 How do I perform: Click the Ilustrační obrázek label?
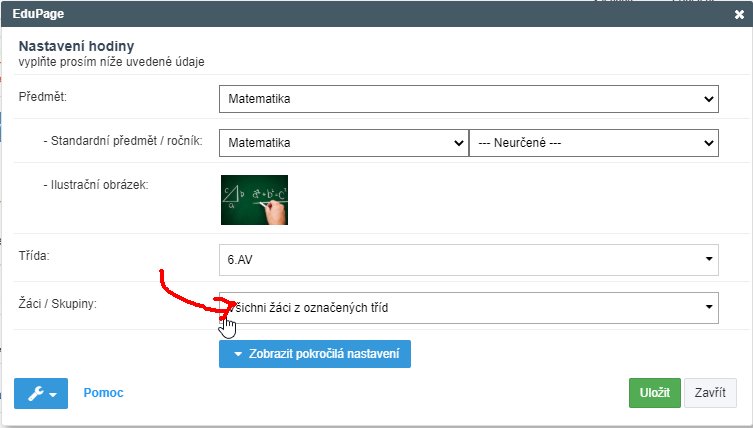coord(96,184)
